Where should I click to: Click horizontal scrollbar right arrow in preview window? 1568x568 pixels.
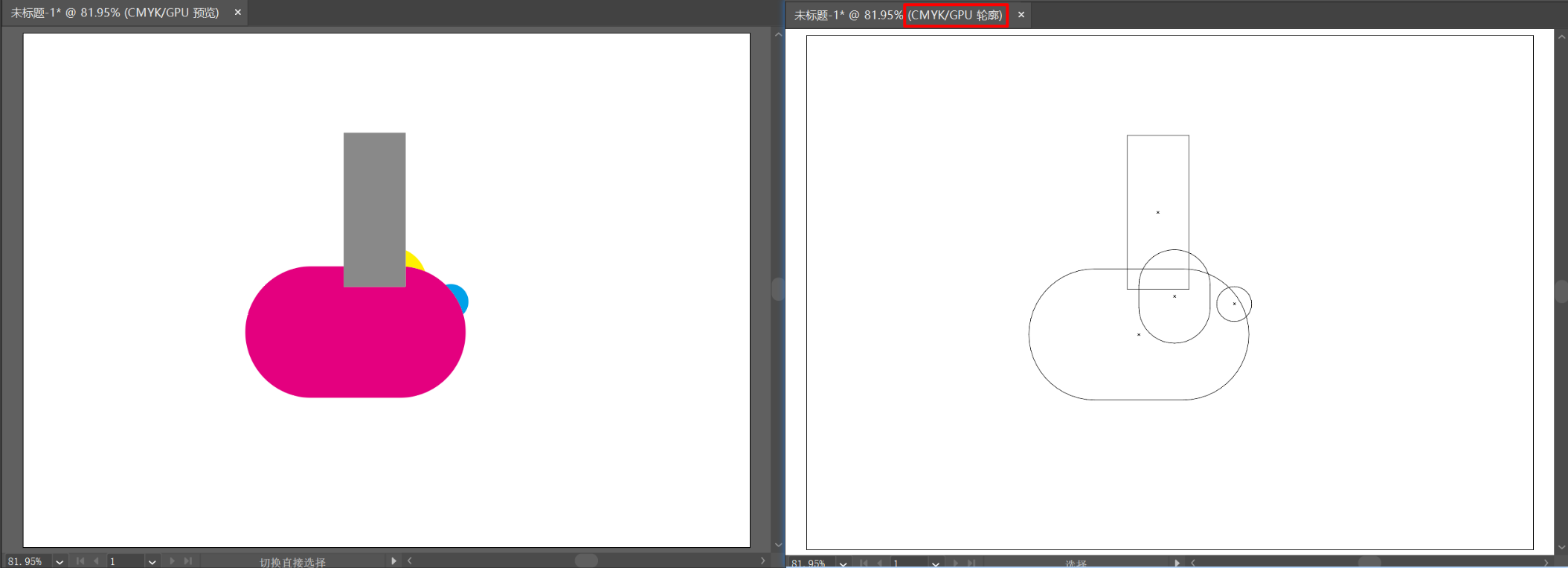[x=762, y=561]
